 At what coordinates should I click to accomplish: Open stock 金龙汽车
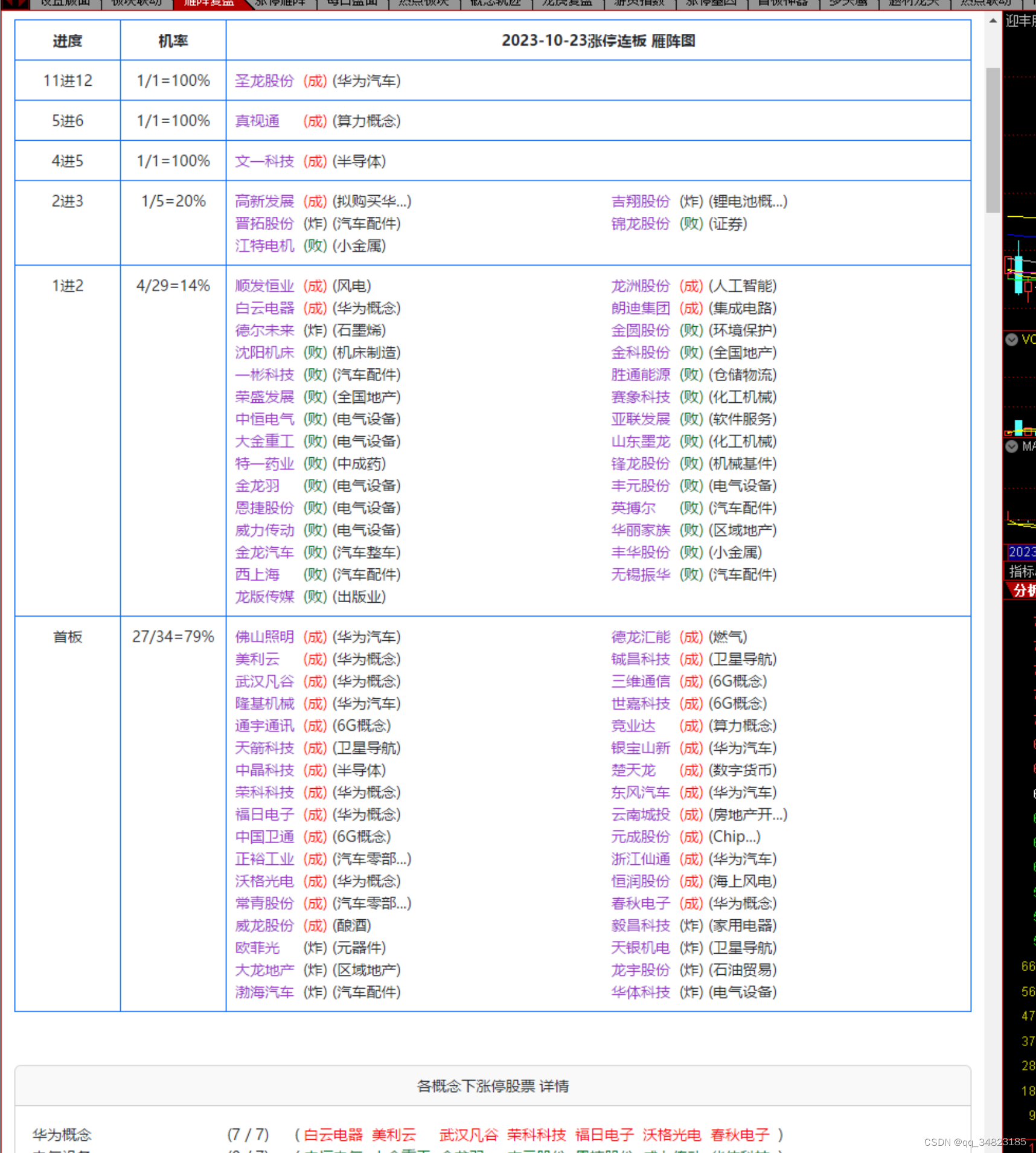264,553
